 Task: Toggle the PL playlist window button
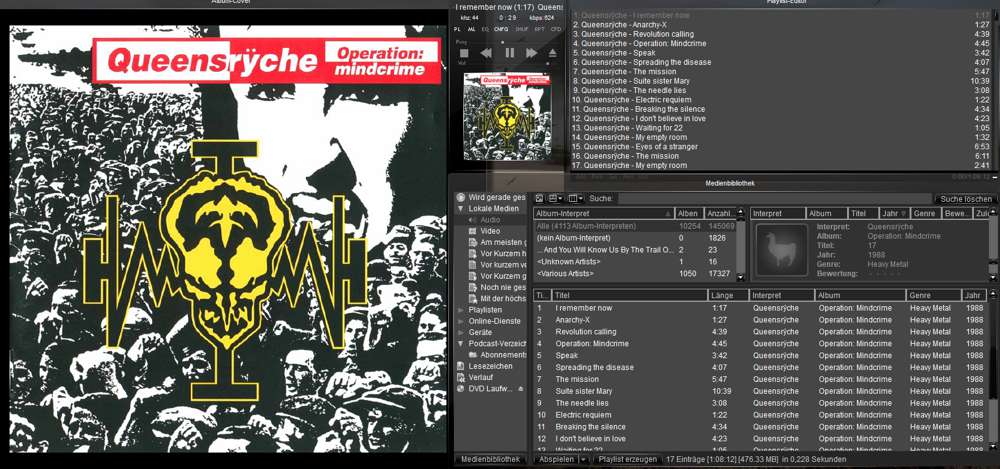(458, 30)
